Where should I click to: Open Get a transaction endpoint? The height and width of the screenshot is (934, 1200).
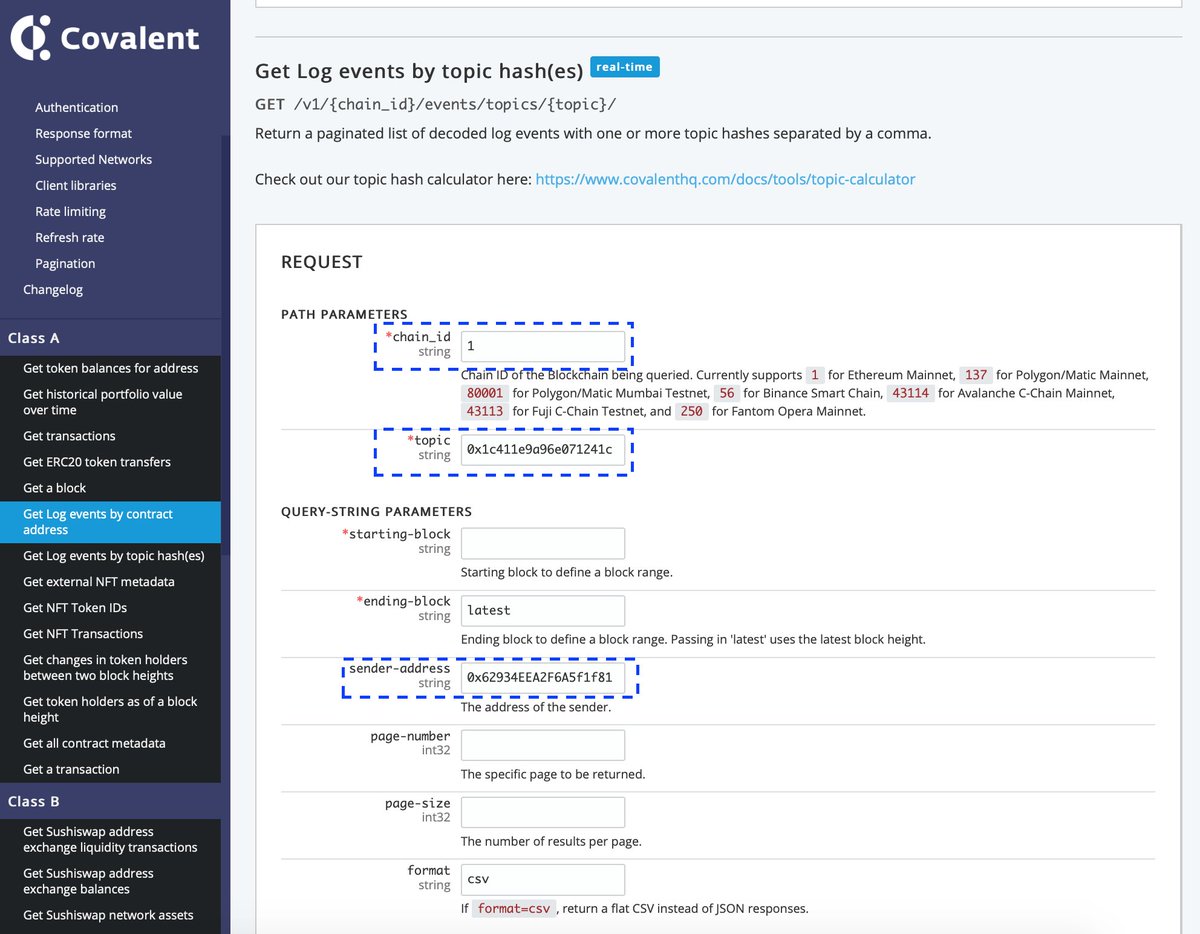click(71, 769)
